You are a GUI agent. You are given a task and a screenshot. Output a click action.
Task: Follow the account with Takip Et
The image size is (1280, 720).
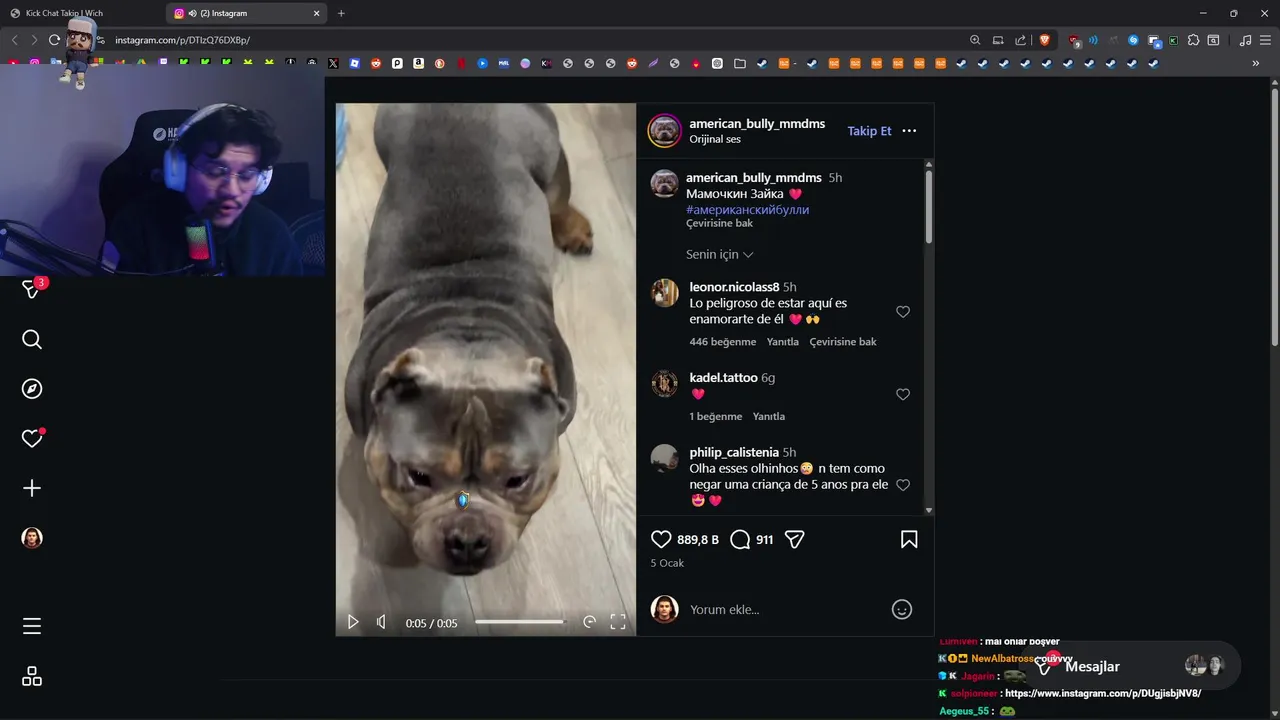pyautogui.click(x=869, y=131)
